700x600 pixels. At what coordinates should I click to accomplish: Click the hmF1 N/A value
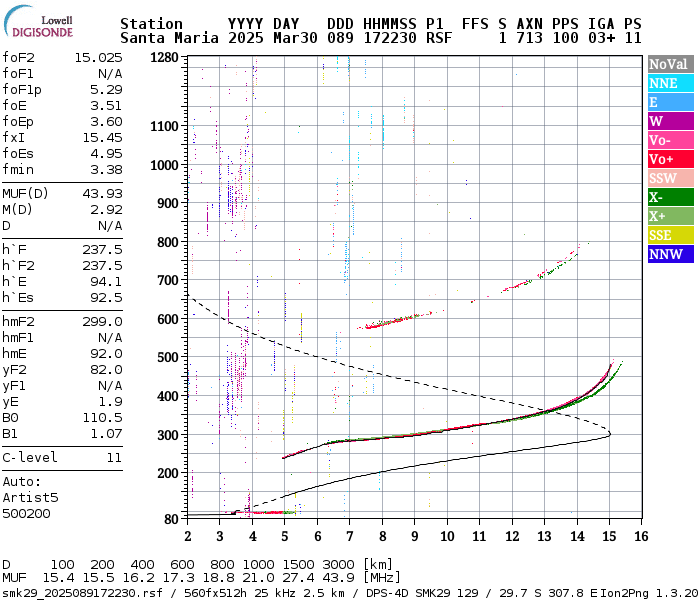tap(110, 338)
